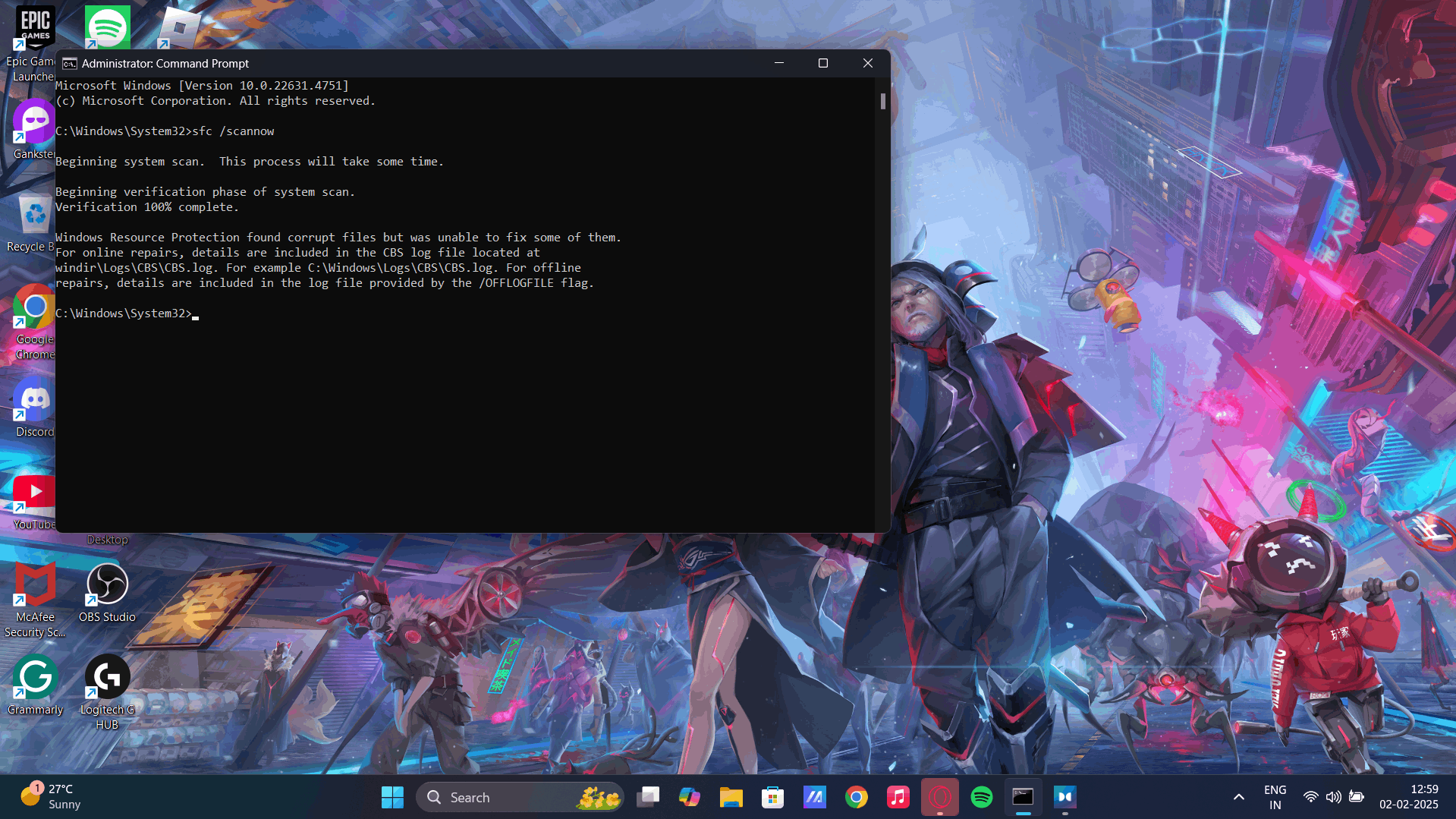Viewport: 1456px width, 819px height.
Task: Open Google Chrome desktop shortcut
Action: [34, 322]
